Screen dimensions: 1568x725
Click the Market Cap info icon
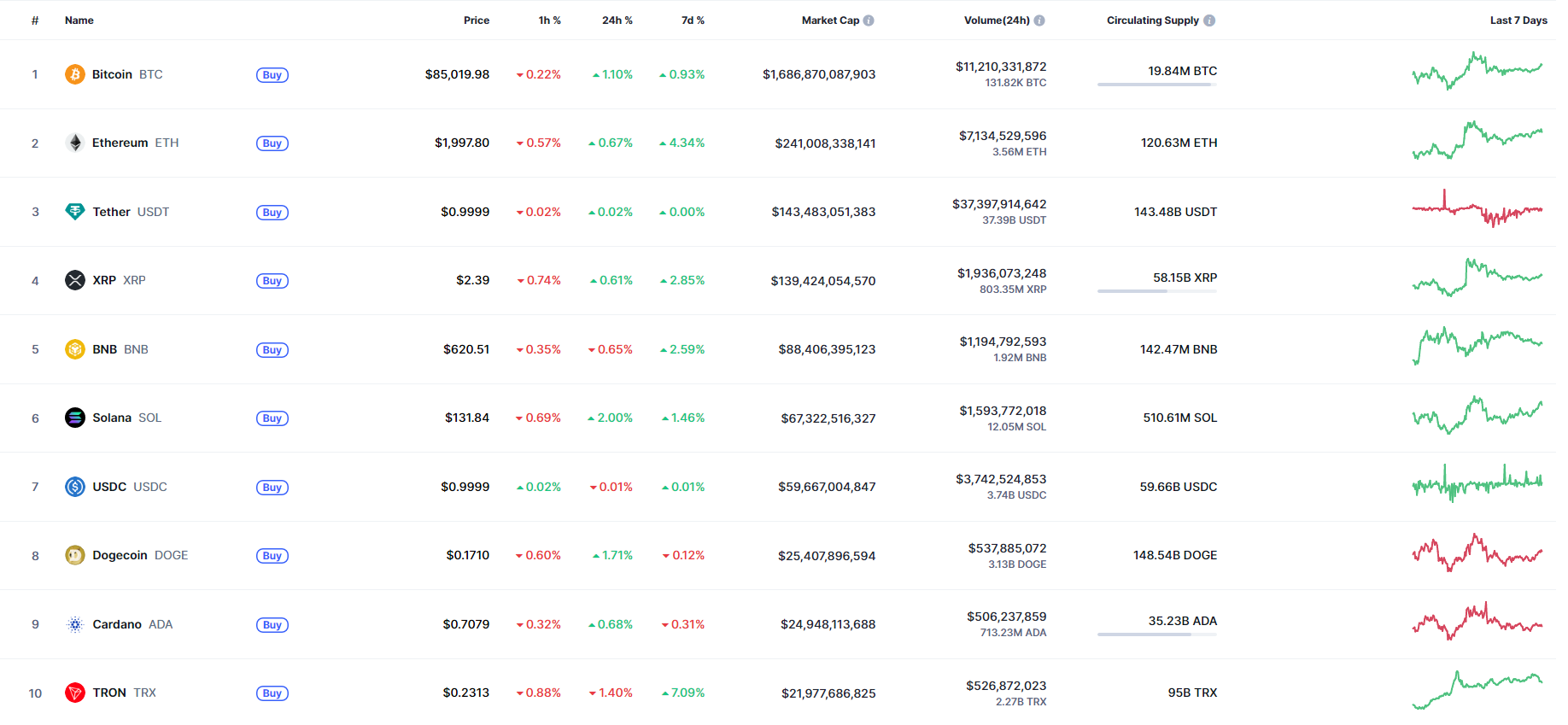pyautogui.click(x=869, y=20)
